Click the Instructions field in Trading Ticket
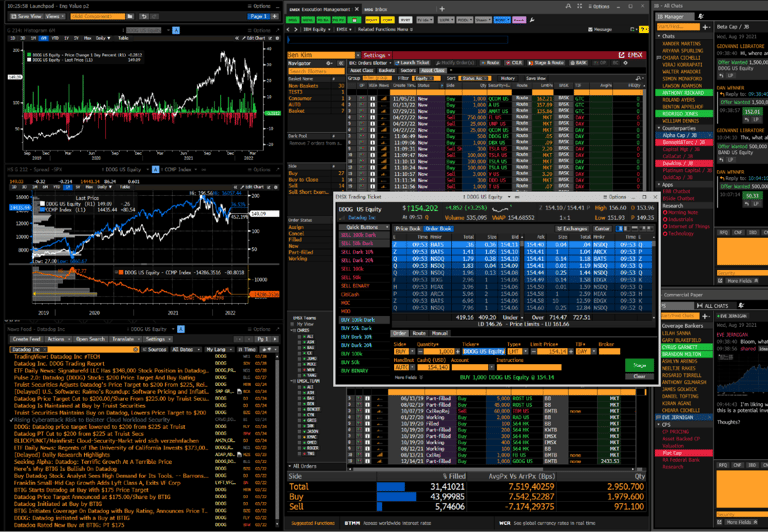 pyautogui.click(x=528, y=367)
